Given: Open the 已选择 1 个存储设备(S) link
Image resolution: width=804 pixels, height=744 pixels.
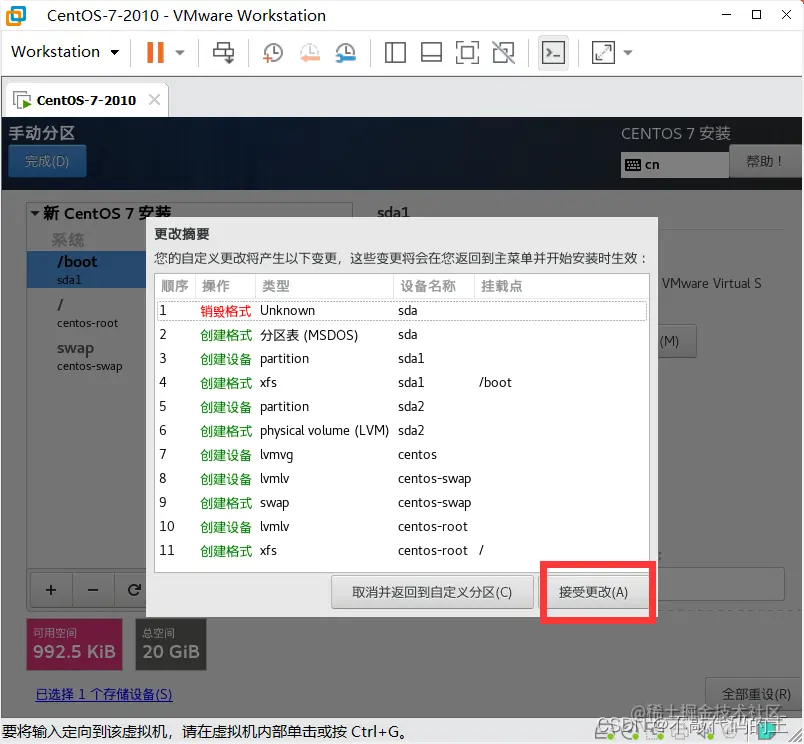Looking at the screenshot, I should [104, 694].
